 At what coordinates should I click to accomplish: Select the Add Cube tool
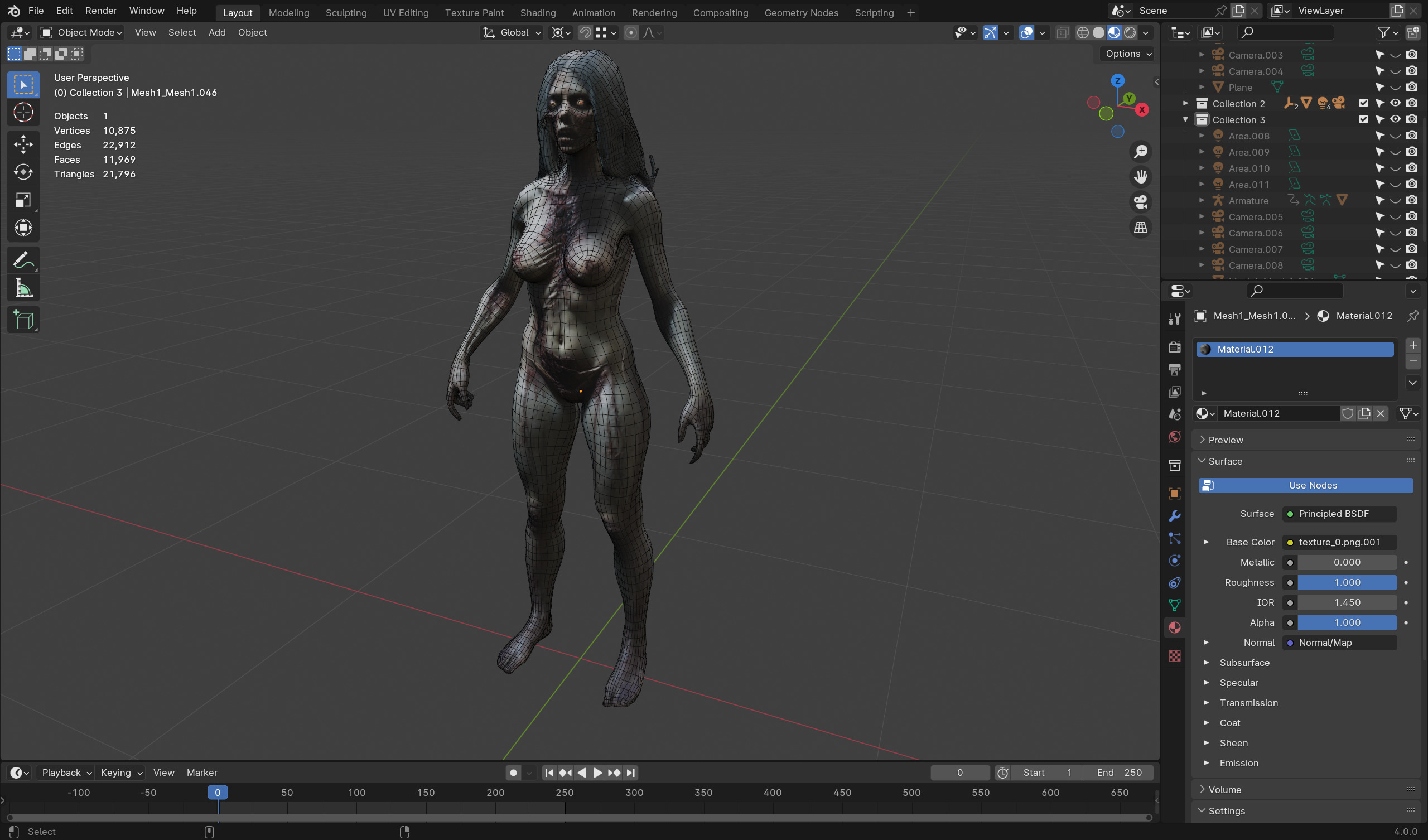coord(23,320)
